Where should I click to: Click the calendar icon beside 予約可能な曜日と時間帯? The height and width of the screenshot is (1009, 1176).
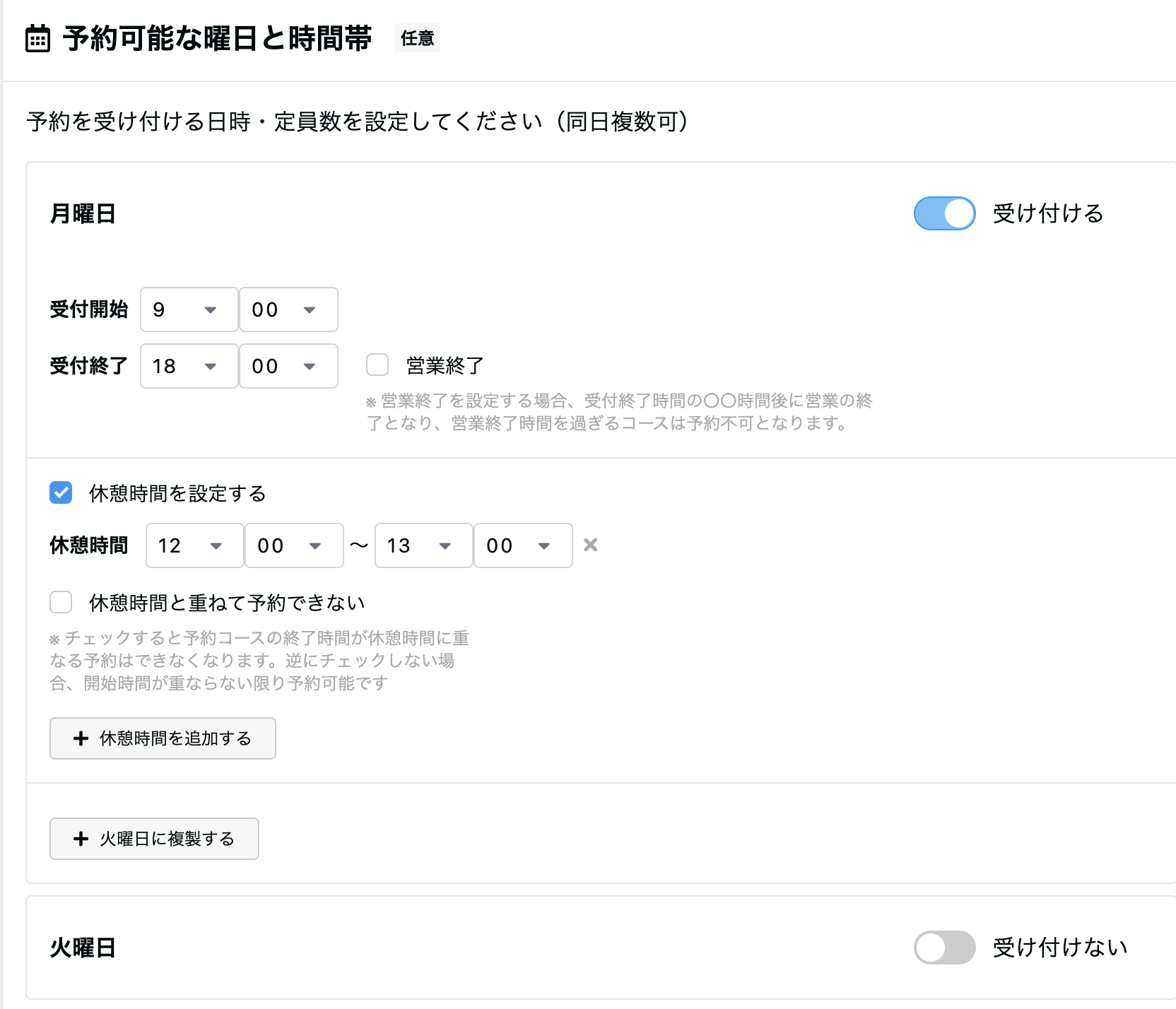pyautogui.click(x=37, y=39)
